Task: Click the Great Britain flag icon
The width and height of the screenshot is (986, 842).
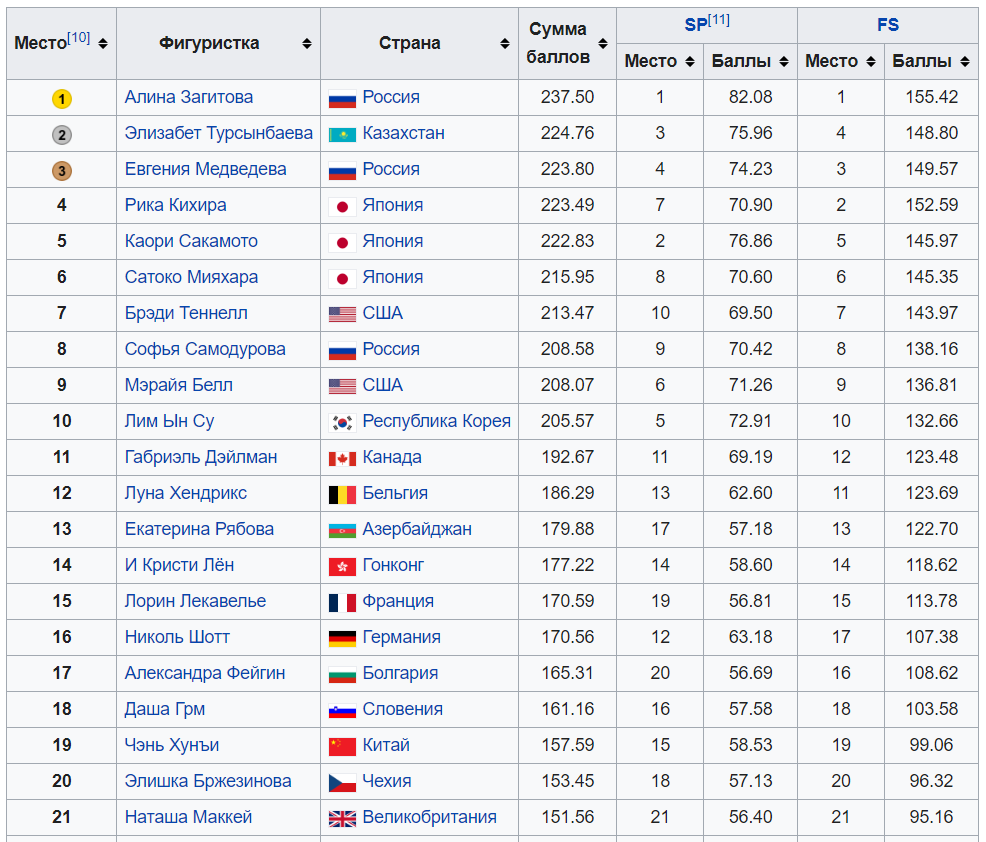Action: (342, 818)
